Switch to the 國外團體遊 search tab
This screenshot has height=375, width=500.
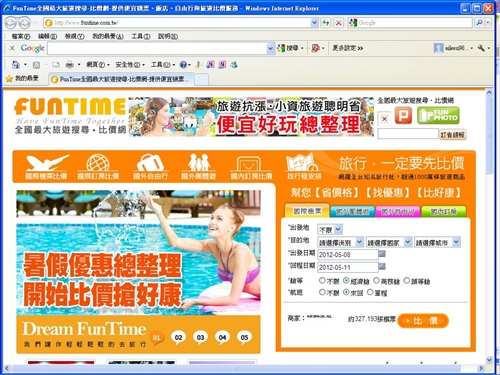pos(352,211)
